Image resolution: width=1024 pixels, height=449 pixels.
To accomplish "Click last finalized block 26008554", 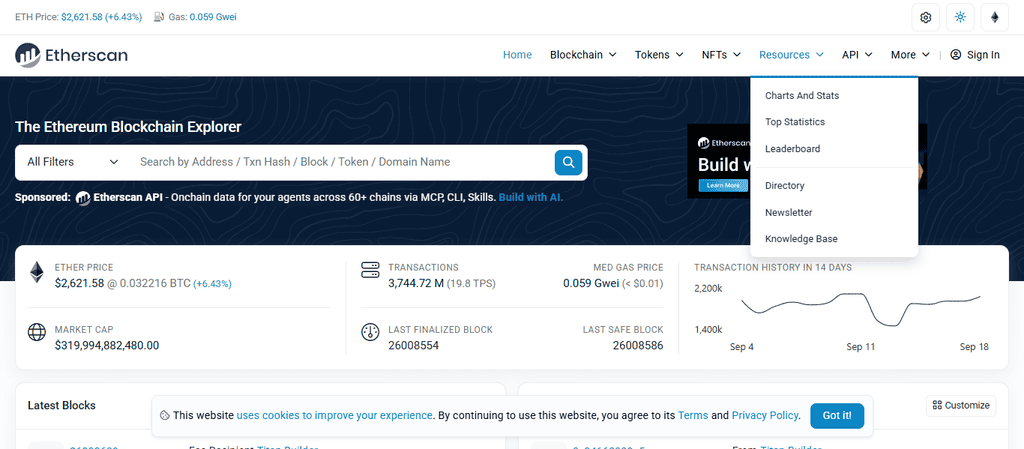I will 413,345.
